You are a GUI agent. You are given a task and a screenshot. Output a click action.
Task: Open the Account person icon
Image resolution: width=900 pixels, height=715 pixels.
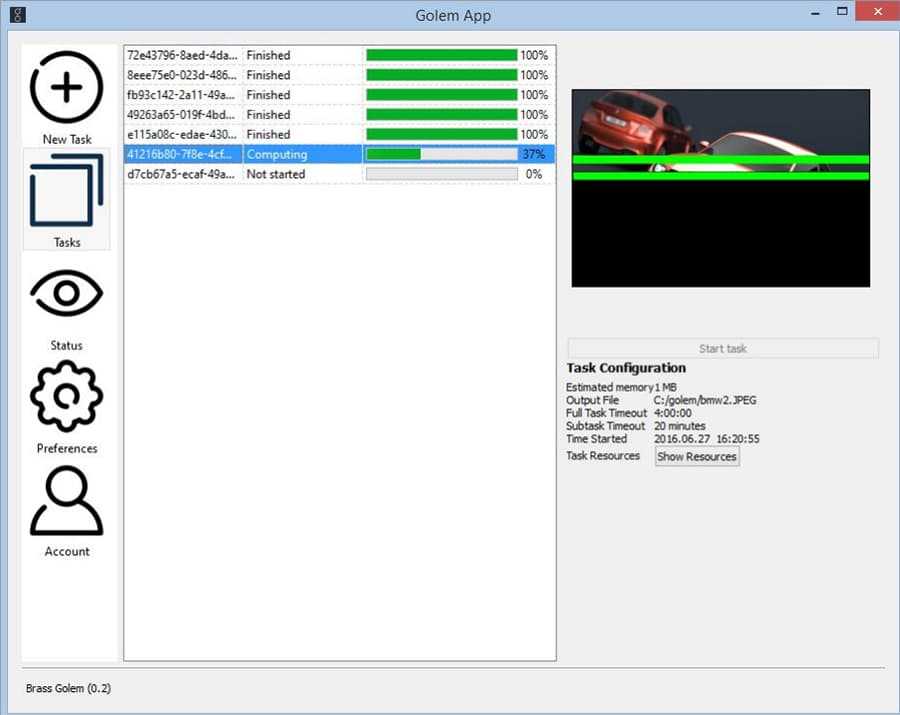pos(66,500)
